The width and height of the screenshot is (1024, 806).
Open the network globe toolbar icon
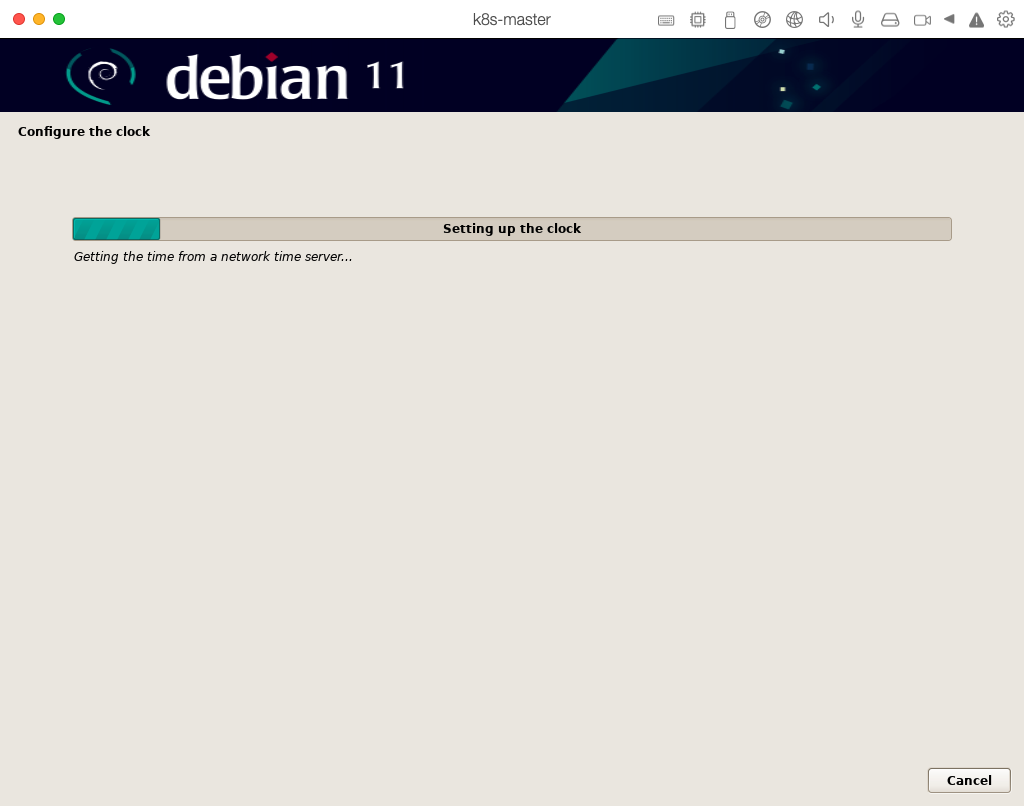click(x=793, y=20)
